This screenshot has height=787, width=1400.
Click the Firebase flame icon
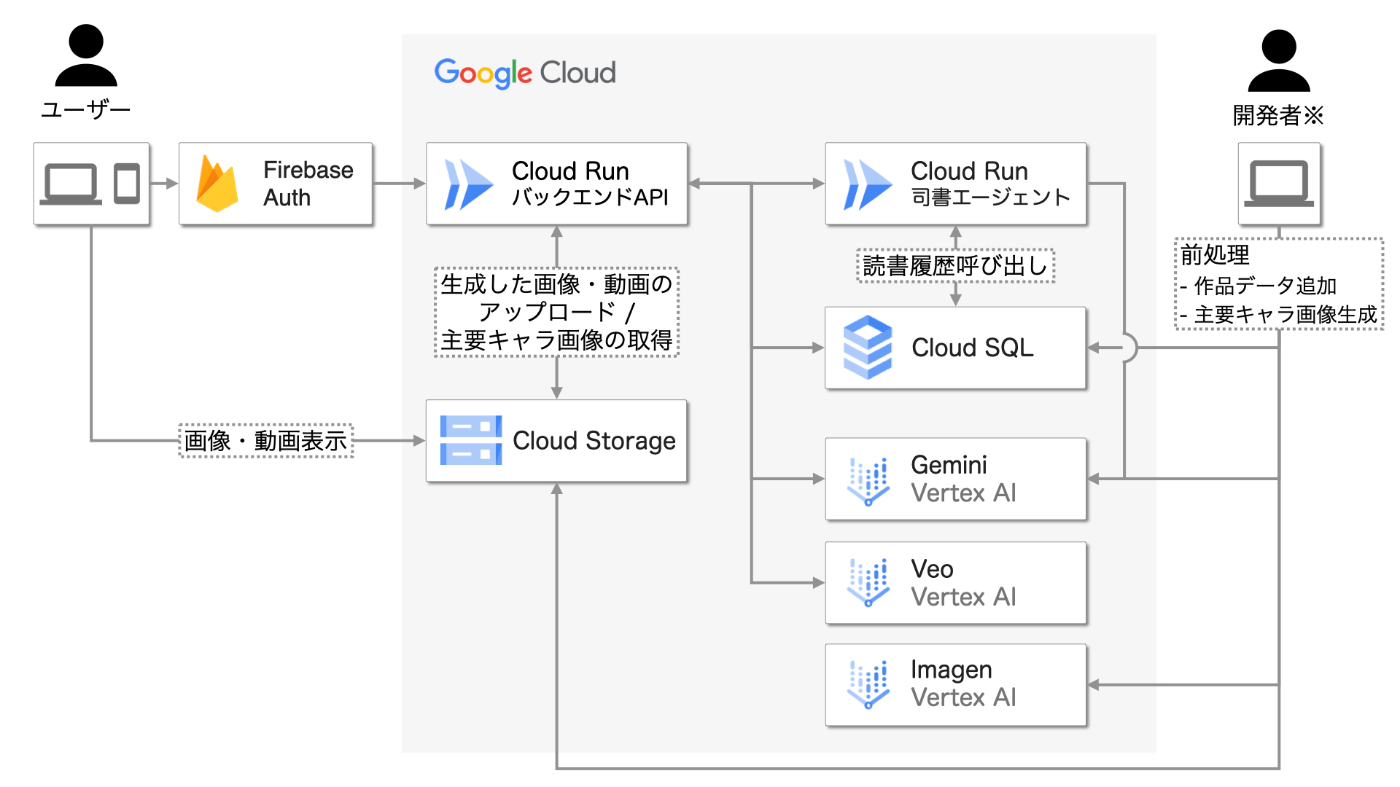pyautogui.click(x=217, y=184)
